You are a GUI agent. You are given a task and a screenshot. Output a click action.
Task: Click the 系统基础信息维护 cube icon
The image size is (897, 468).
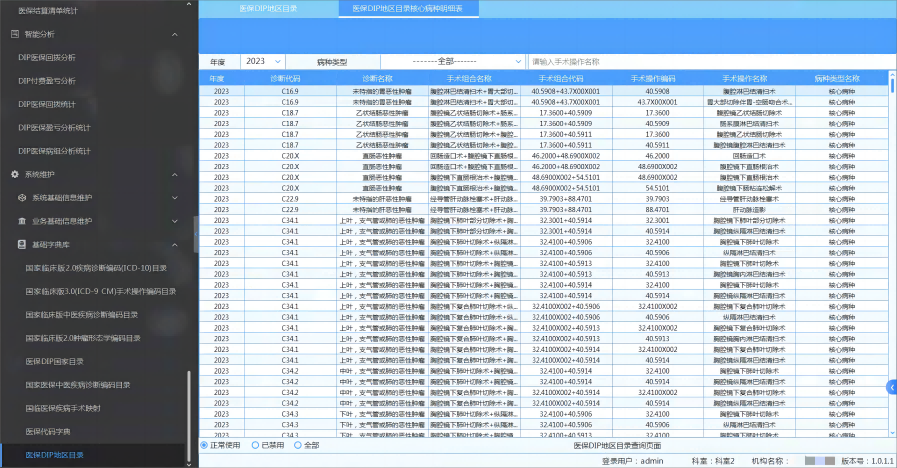[x=22, y=198]
